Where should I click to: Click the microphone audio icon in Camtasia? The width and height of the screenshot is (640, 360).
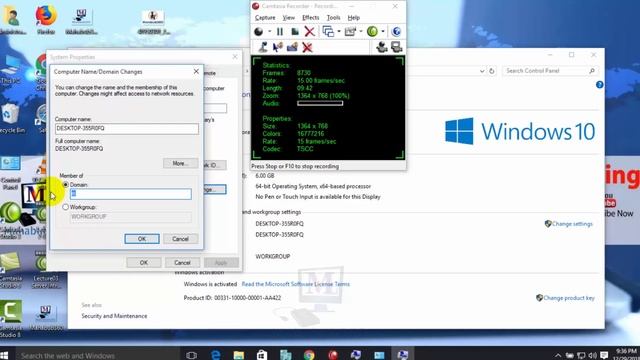pos(263,47)
